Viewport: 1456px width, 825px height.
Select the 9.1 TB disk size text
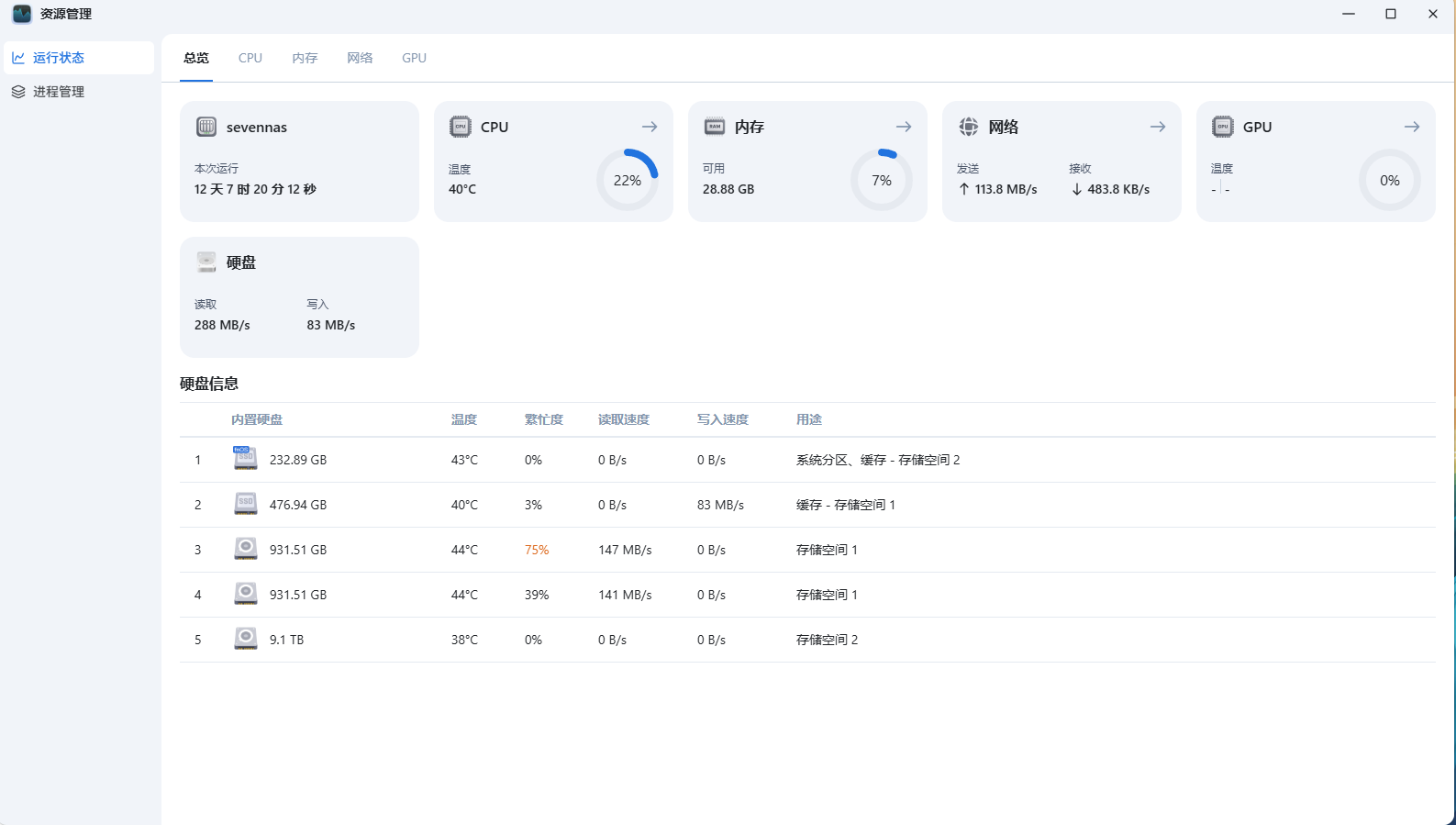point(286,640)
